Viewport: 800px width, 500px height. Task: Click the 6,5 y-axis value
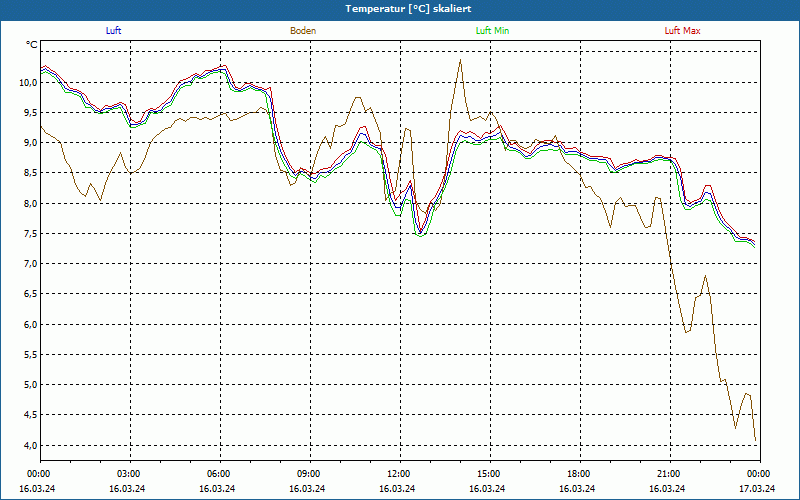click(31, 294)
